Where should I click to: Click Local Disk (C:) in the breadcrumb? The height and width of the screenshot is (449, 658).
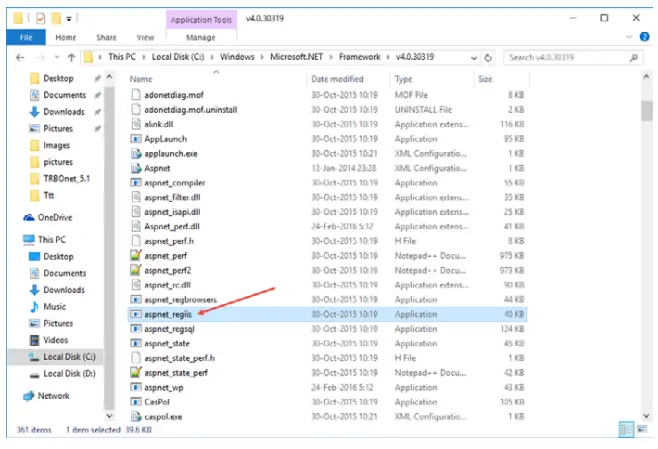pyautogui.click(x=178, y=57)
